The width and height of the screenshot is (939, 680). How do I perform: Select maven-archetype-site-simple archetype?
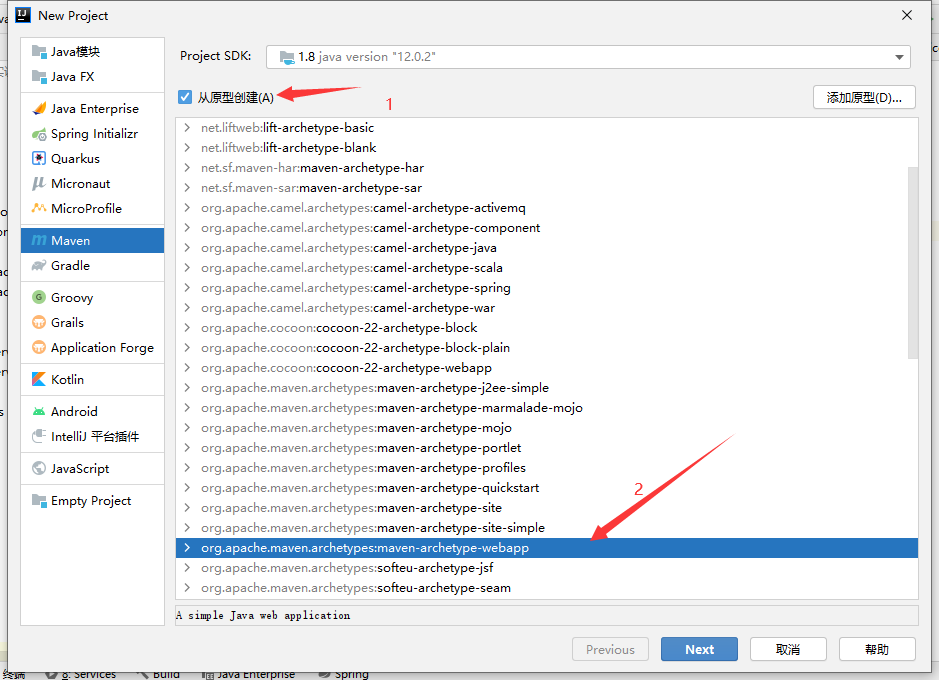547,528
